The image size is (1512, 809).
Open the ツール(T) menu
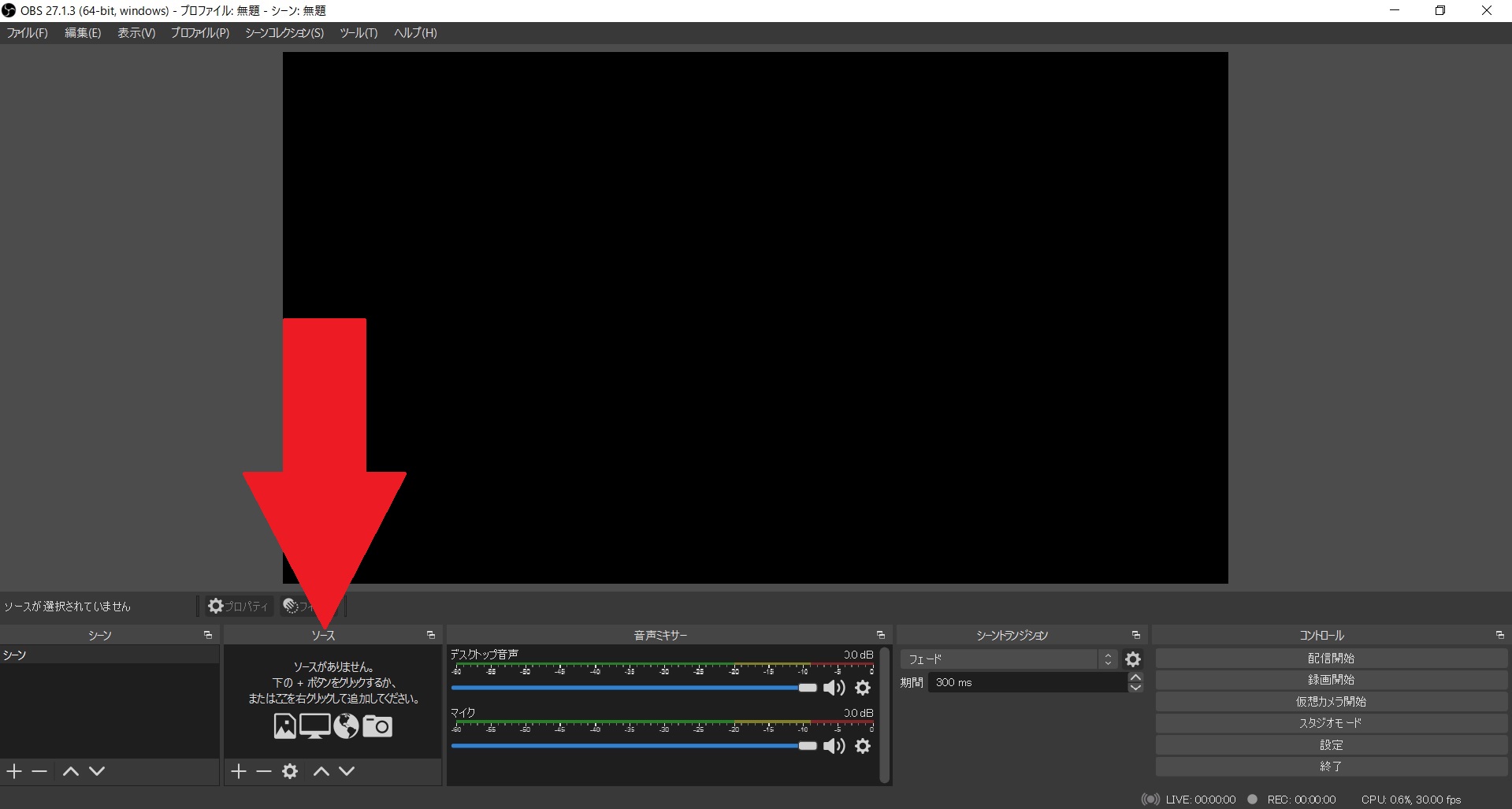(358, 33)
